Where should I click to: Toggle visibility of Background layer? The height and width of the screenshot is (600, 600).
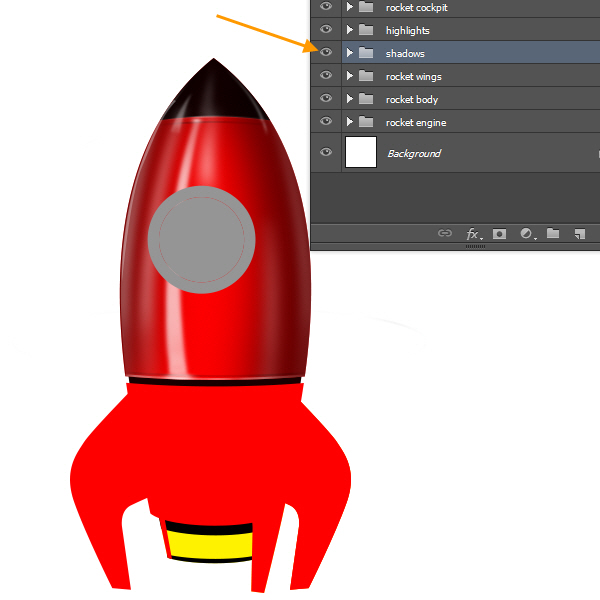(x=326, y=153)
